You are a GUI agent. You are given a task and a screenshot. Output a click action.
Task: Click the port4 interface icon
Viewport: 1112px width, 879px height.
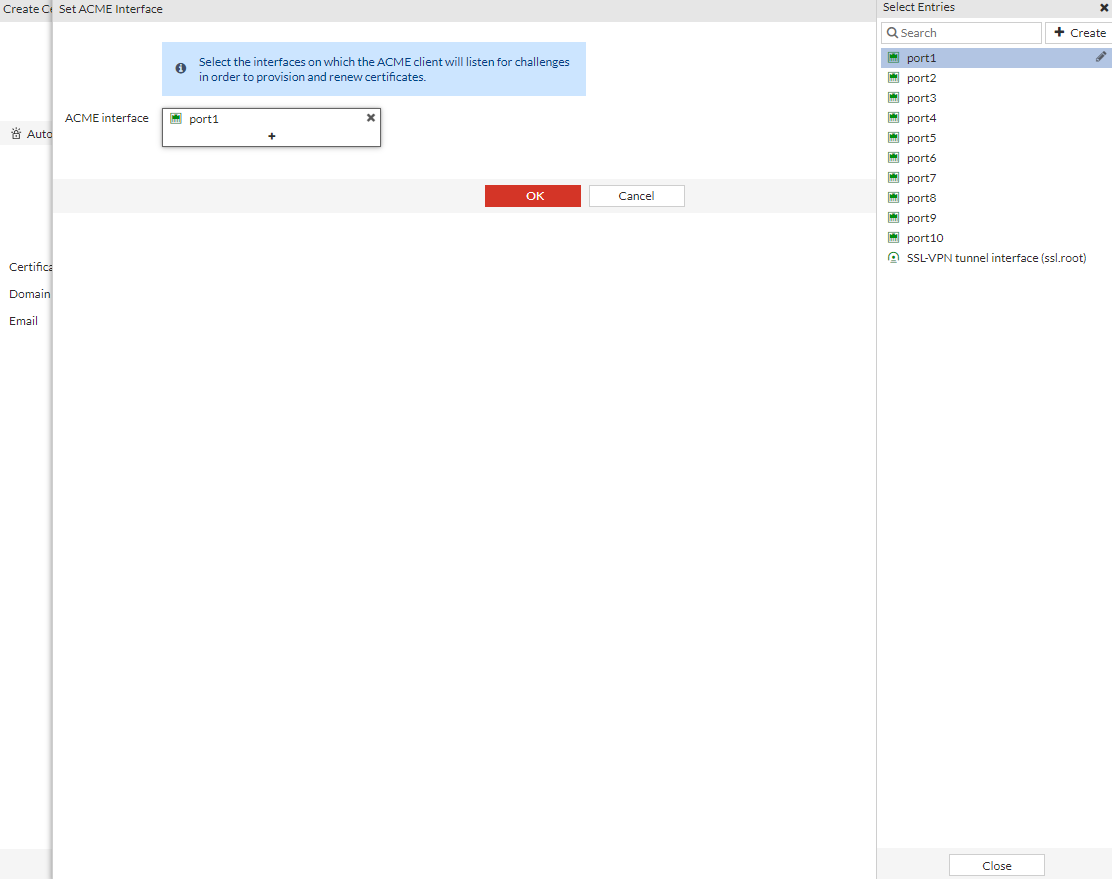[894, 118]
